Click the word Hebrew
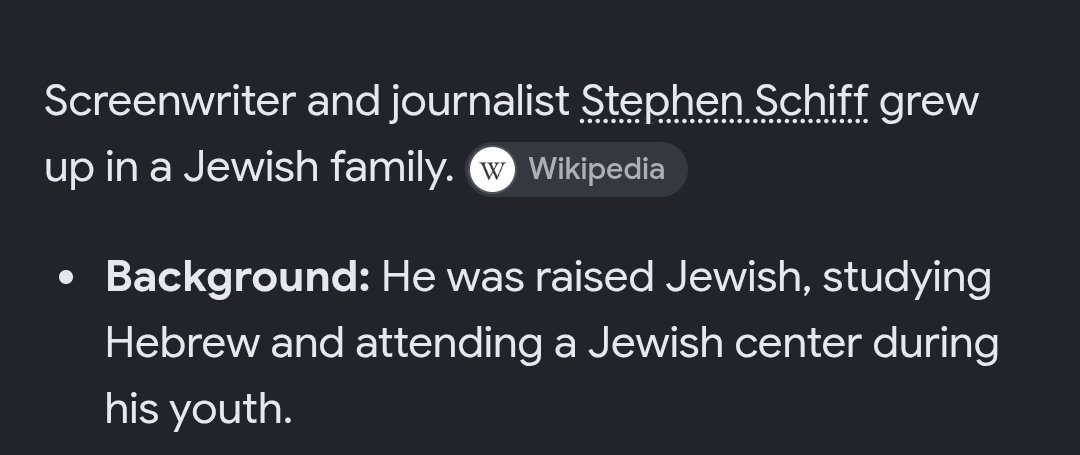The height and width of the screenshot is (455, 1080). [183, 343]
